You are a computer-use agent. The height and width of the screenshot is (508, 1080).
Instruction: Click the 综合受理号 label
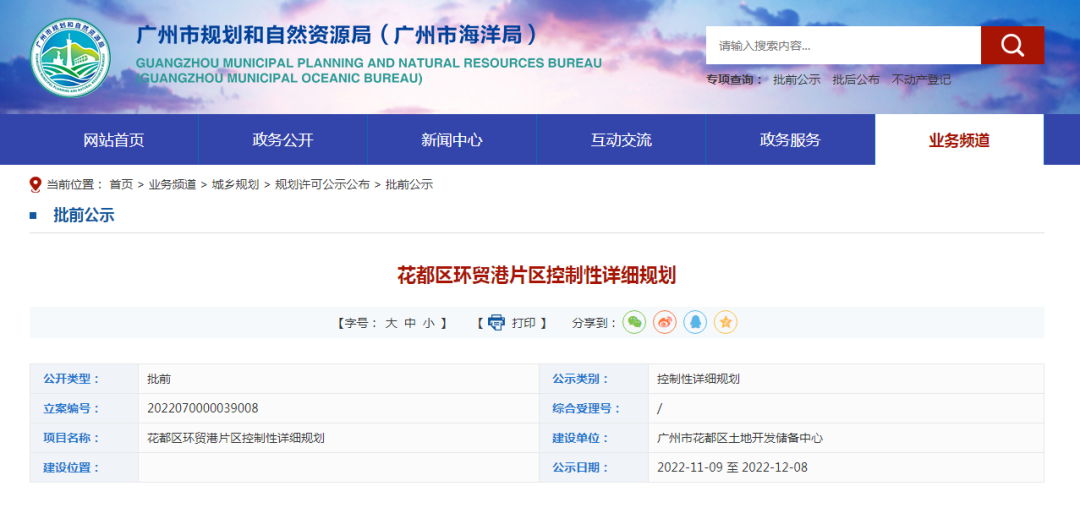tap(587, 408)
